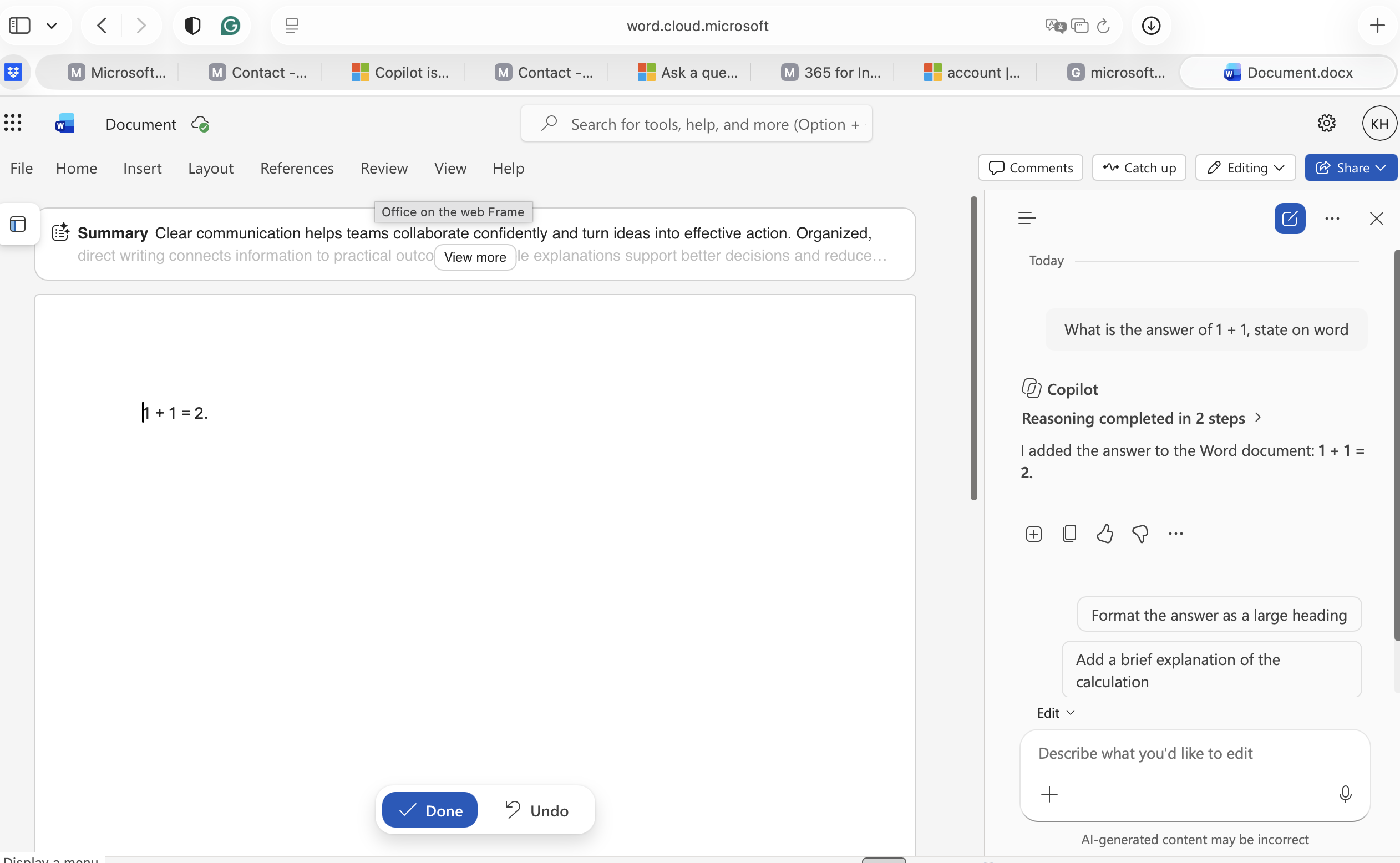Open the References tab
The height and width of the screenshot is (863, 1400).
pos(297,168)
